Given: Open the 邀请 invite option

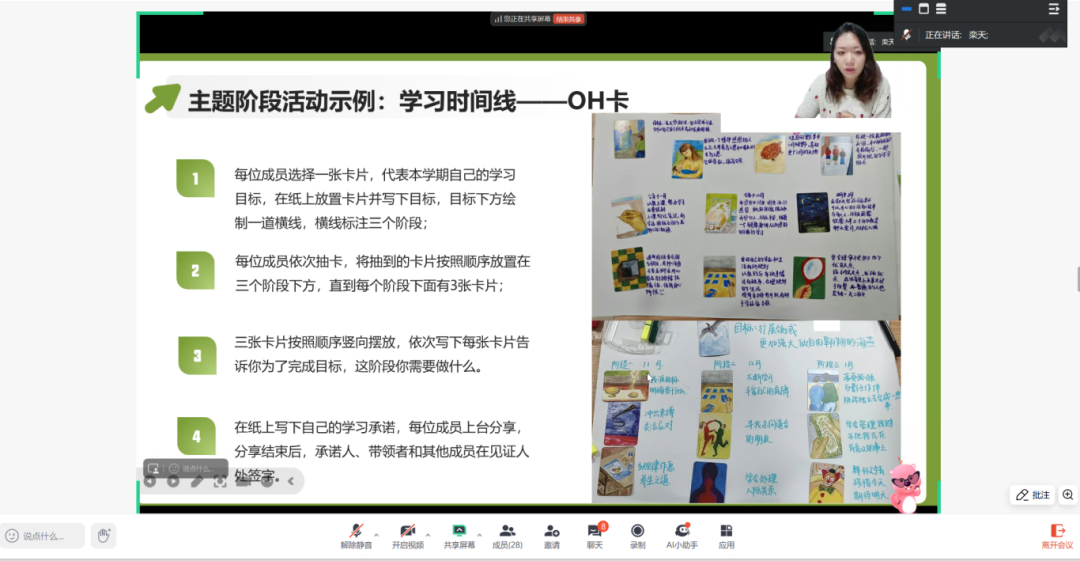Looking at the screenshot, I should coord(552,531).
